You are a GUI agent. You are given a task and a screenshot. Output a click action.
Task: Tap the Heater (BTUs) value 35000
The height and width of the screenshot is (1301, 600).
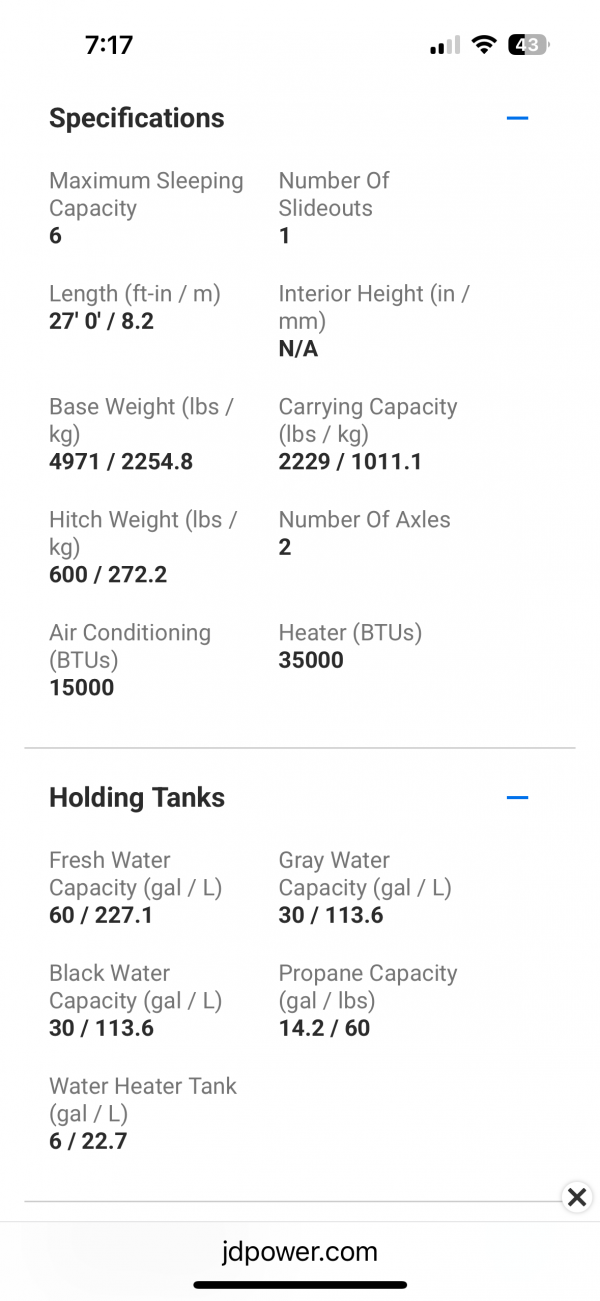[311, 660]
